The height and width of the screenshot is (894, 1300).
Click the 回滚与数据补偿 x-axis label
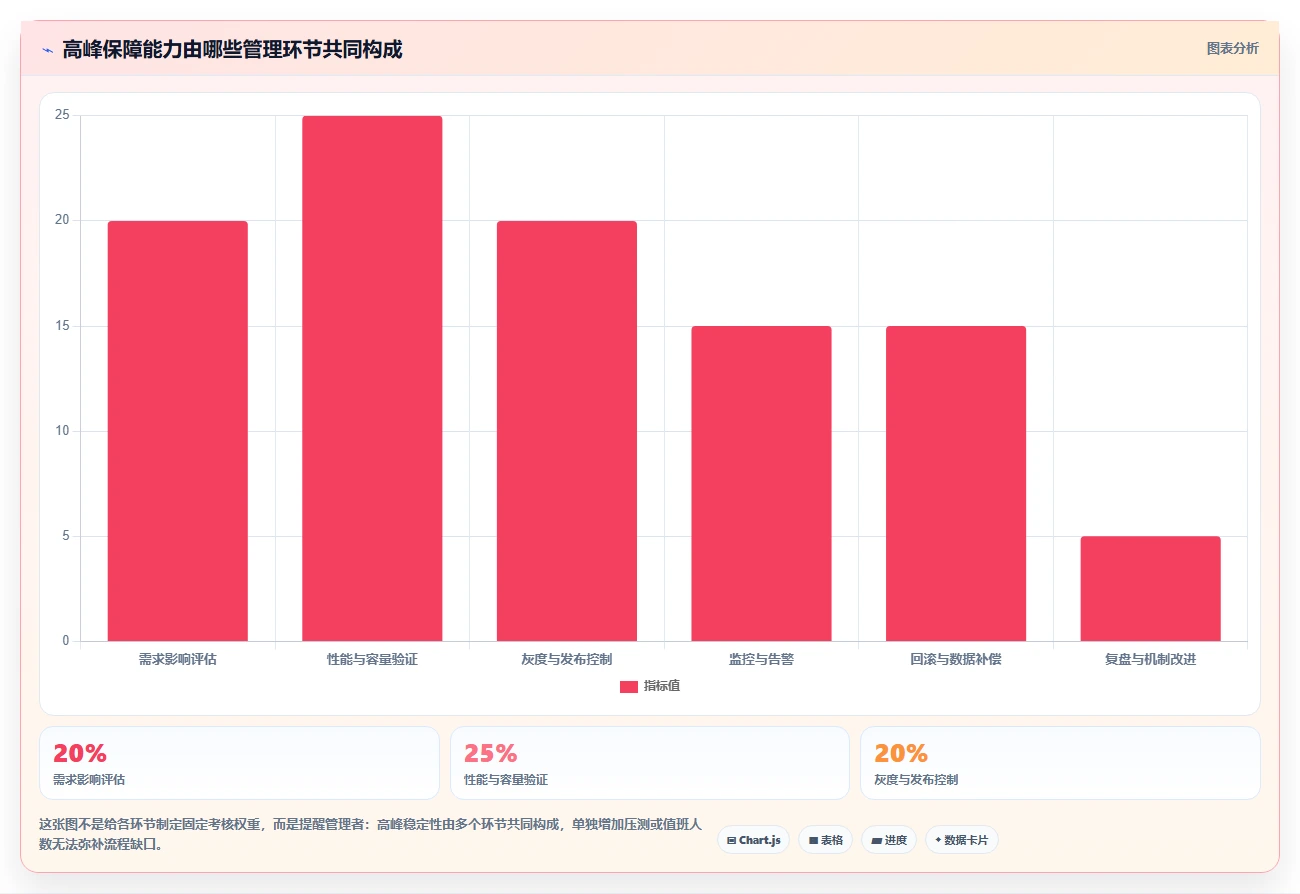coord(956,660)
